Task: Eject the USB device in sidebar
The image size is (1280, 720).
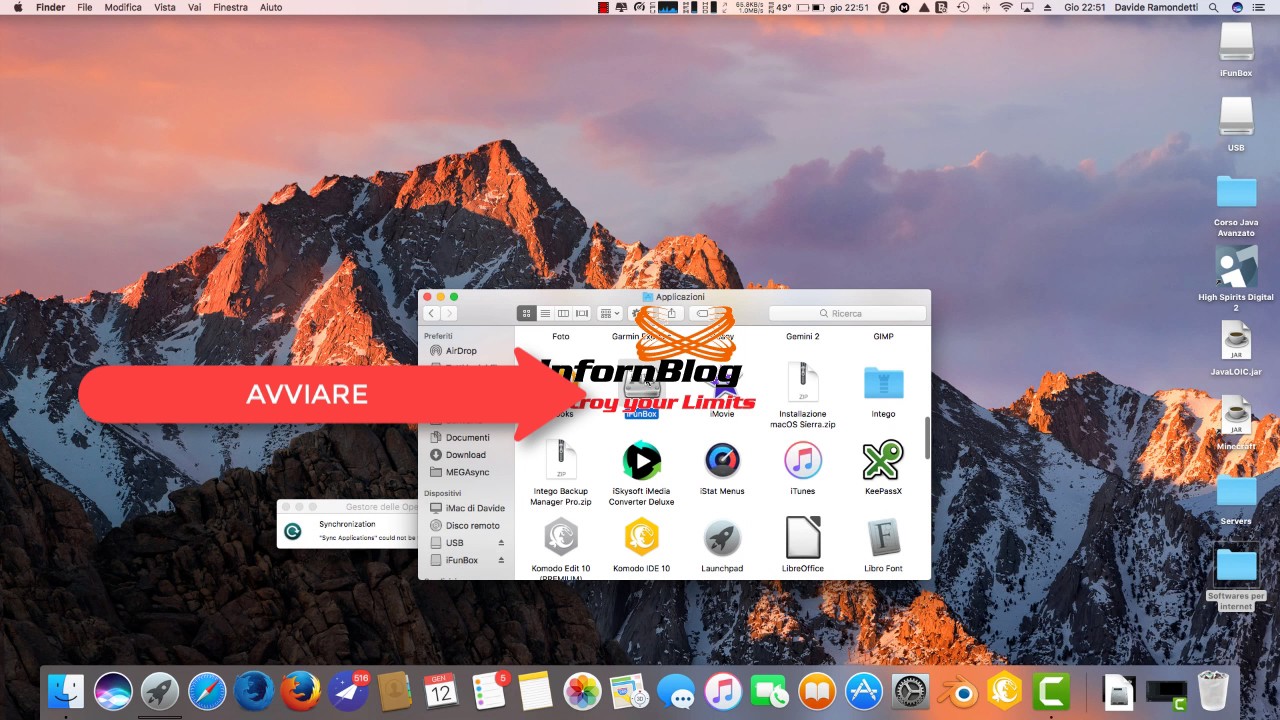Action: (x=501, y=543)
